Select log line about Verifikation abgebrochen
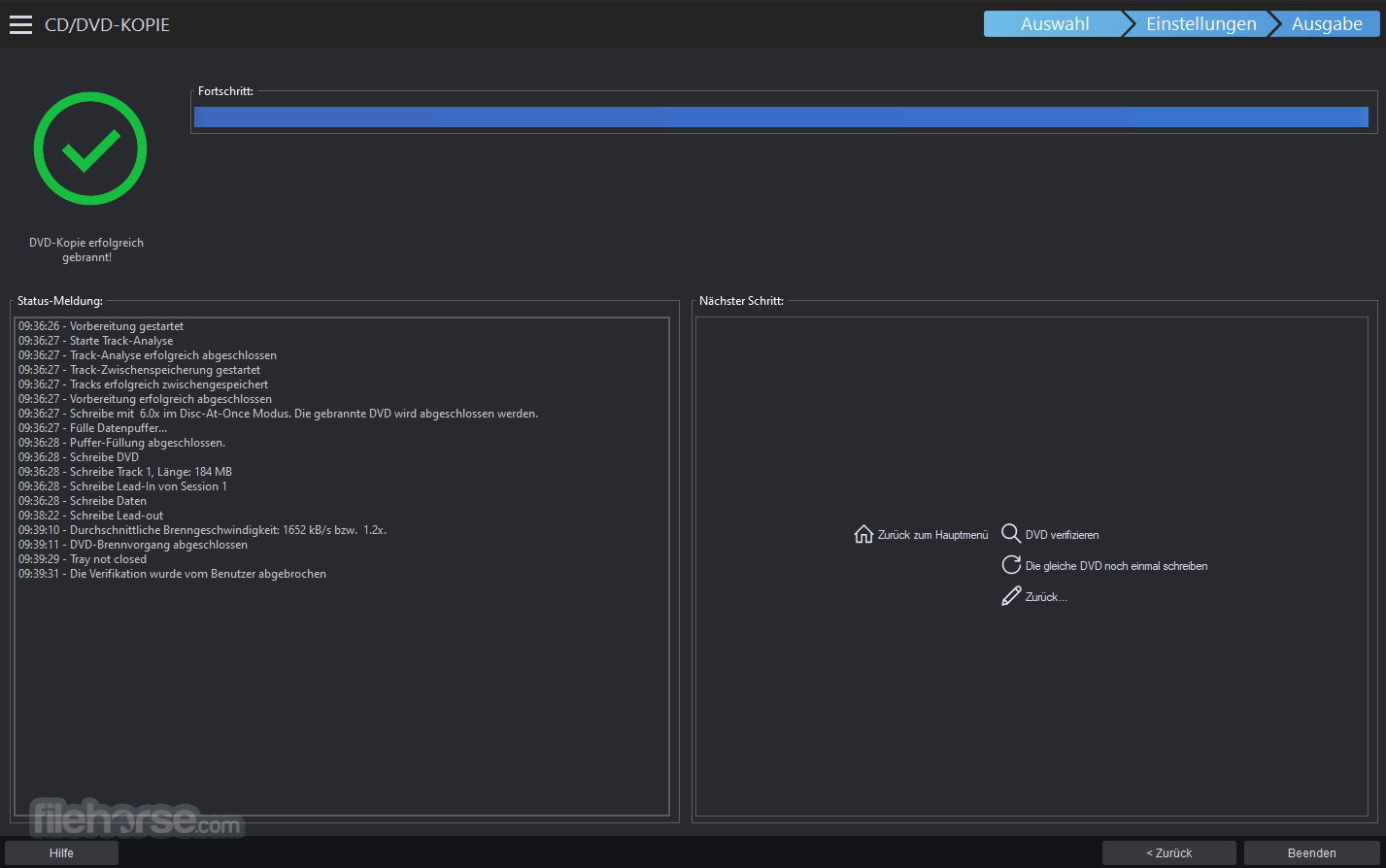1386x868 pixels. tap(173, 574)
